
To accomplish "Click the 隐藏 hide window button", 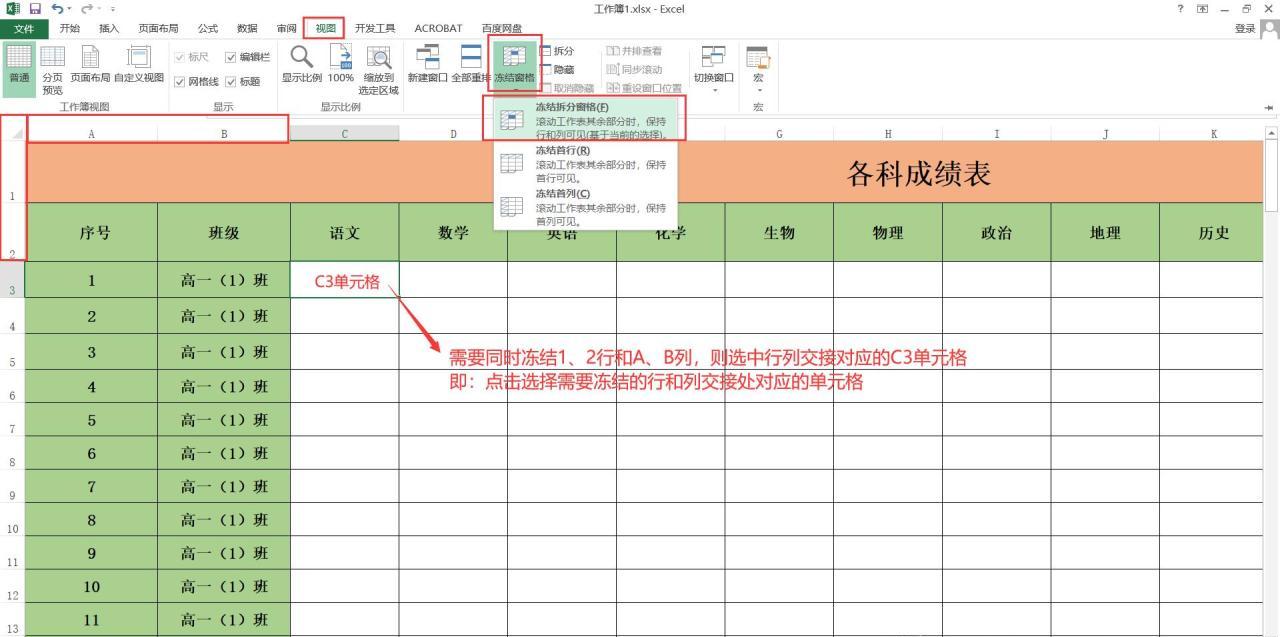I will point(557,70).
